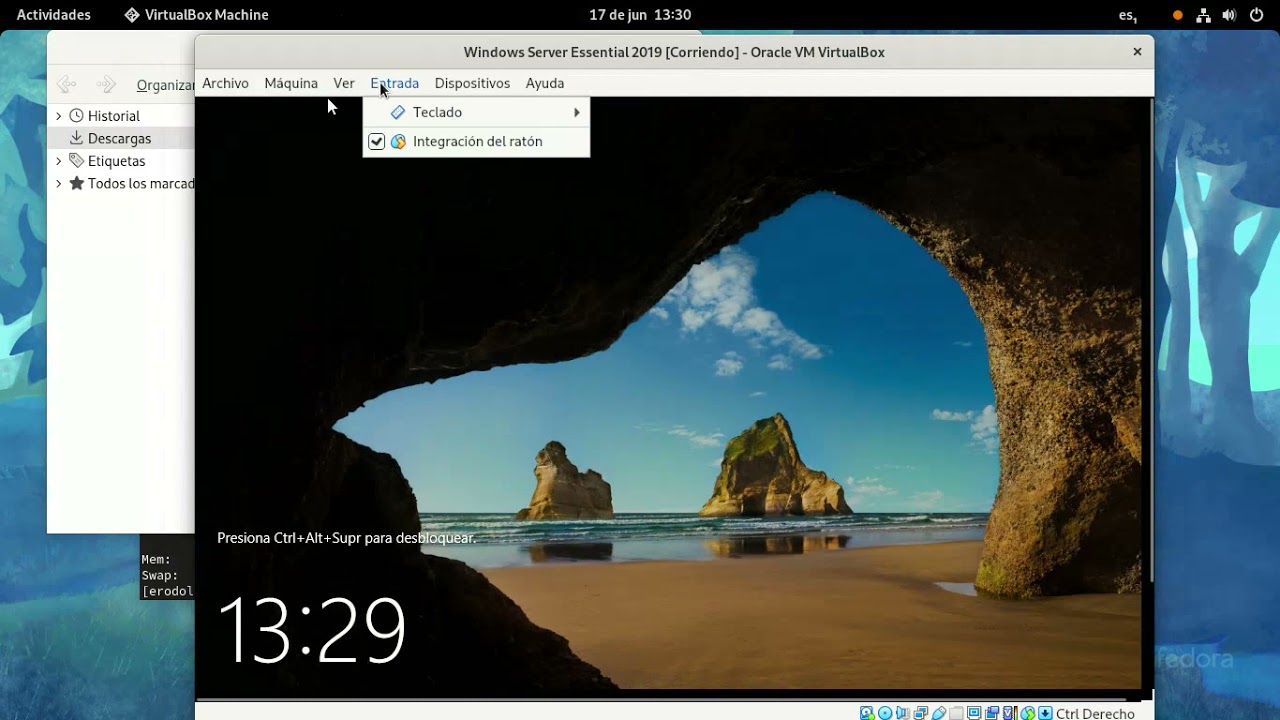Toggle Integración del ratón checkbox

point(376,142)
